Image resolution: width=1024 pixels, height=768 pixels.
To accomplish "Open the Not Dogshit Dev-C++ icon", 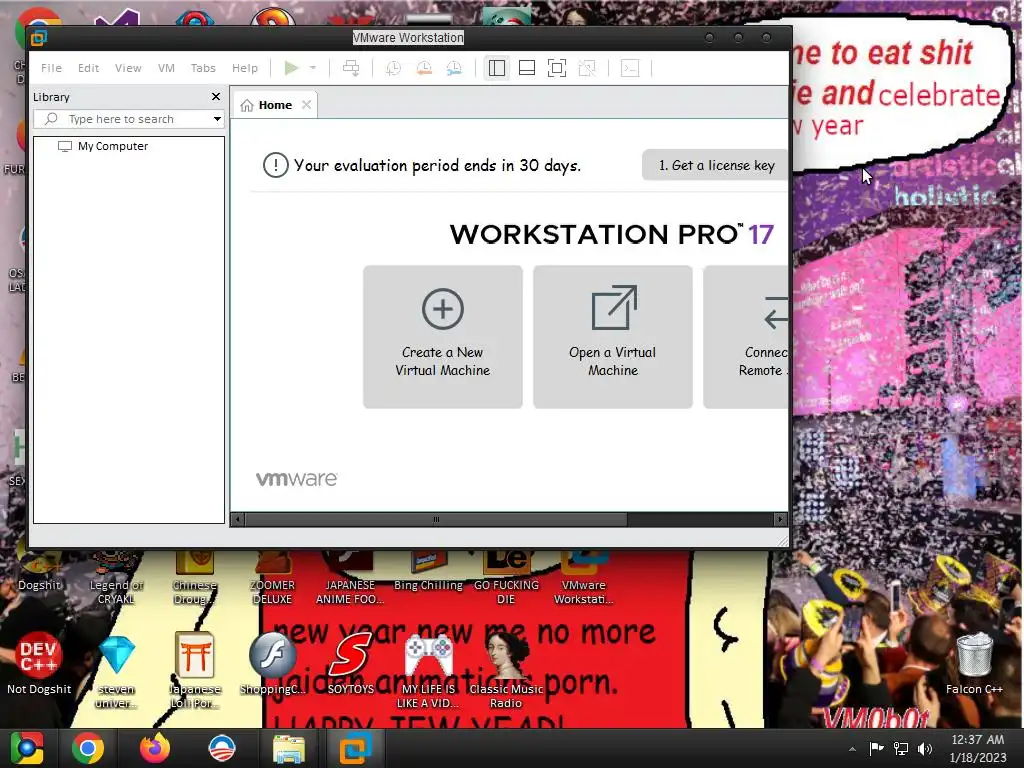I will [x=39, y=664].
